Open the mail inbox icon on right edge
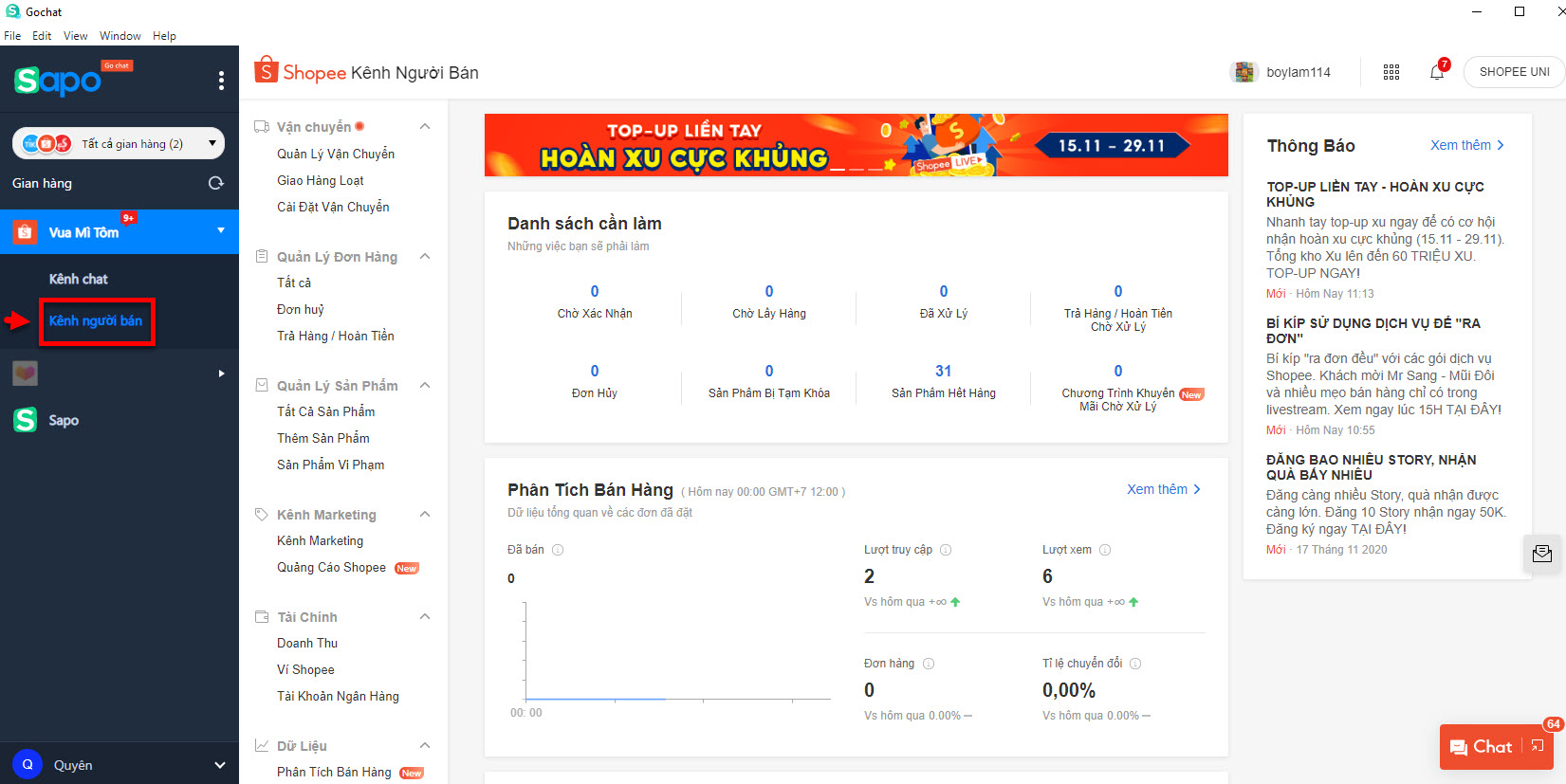The width and height of the screenshot is (1566, 784). pyautogui.click(x=1542, y=554)
